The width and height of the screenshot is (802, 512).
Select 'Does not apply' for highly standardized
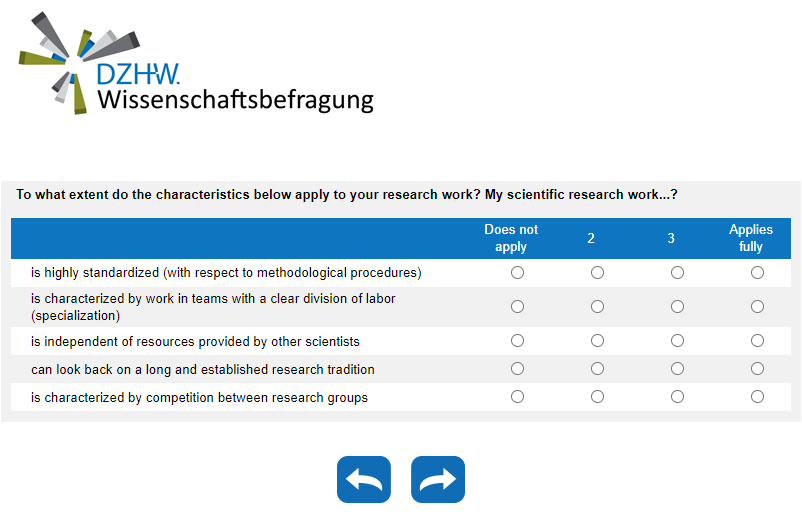tap(517, 273)
